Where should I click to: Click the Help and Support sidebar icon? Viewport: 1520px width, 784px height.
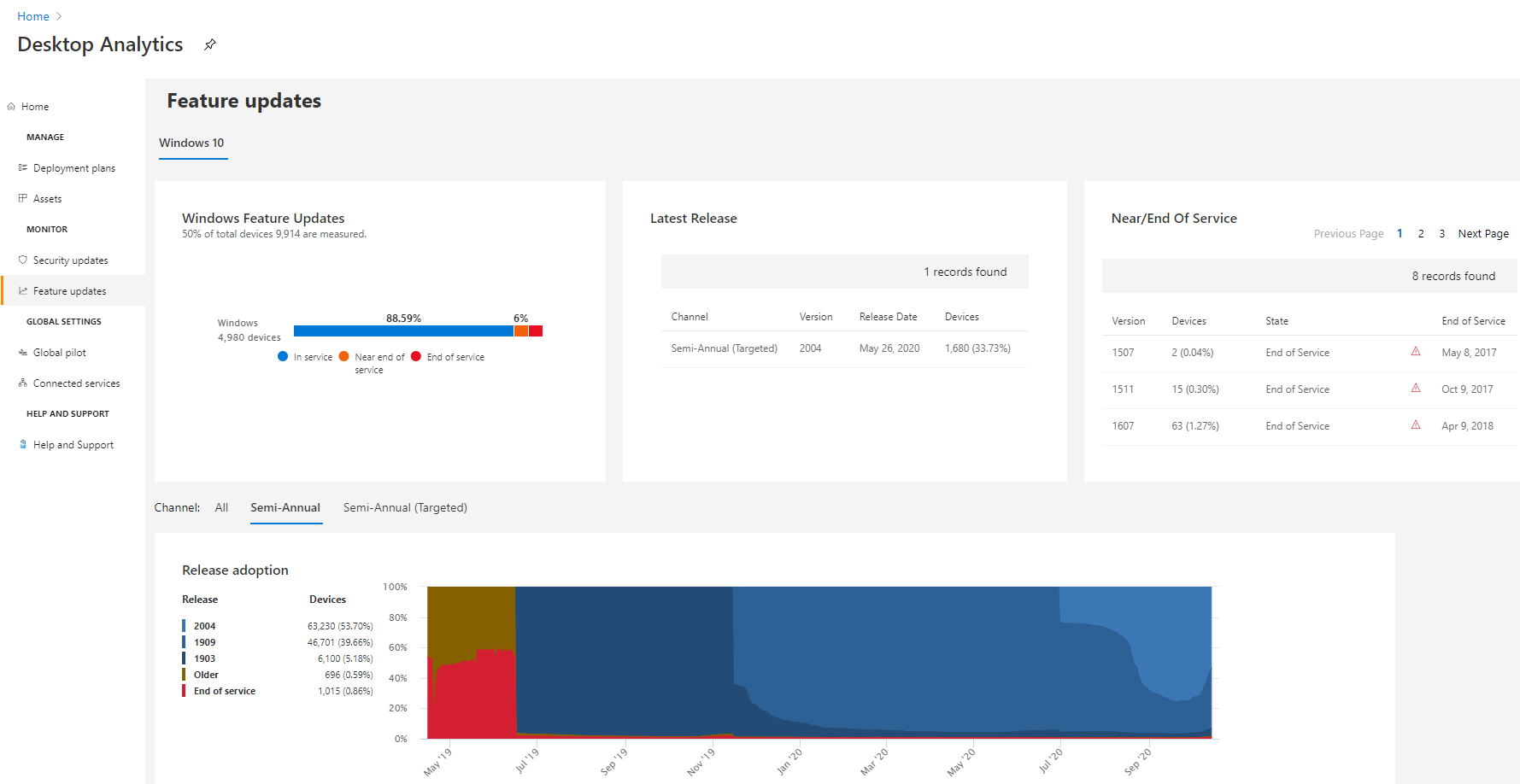click(23, 444)
